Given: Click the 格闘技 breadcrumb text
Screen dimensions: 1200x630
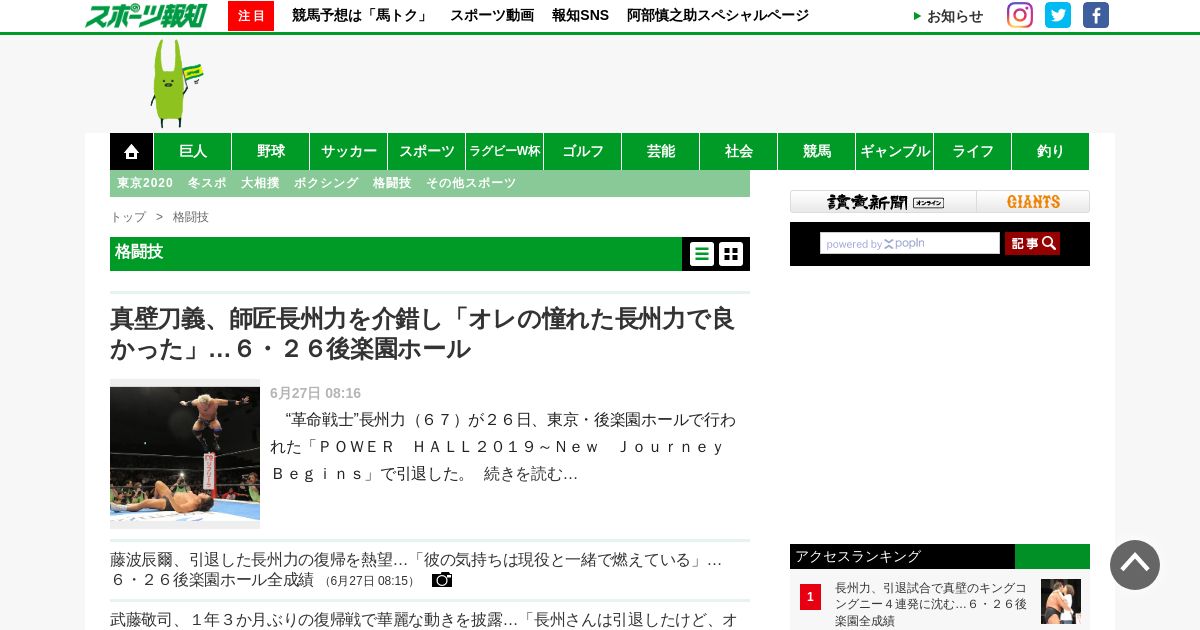Looking at the screenshot, I should pos(191,217).
